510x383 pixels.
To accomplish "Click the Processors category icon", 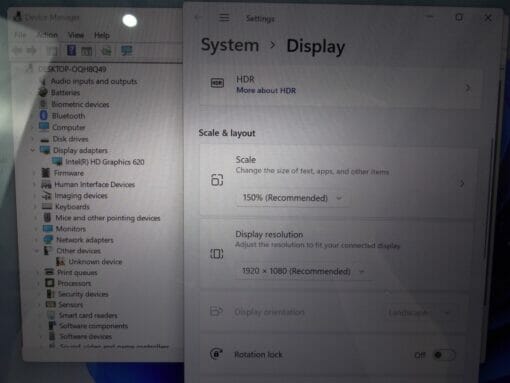I will point(50,283).
